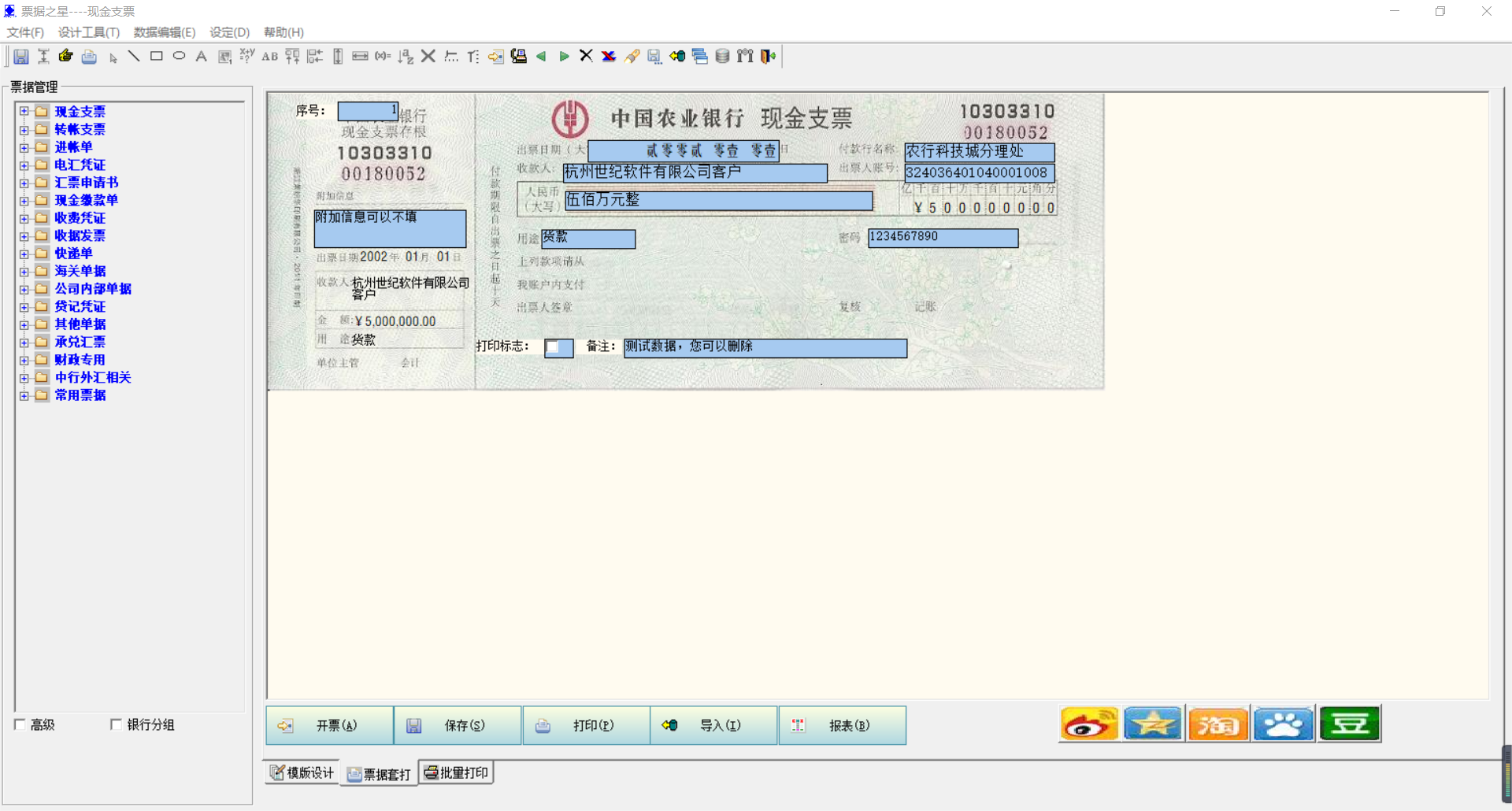
Task: Click the pointing hand toolbar icon
Action: [x=66, y=56]
